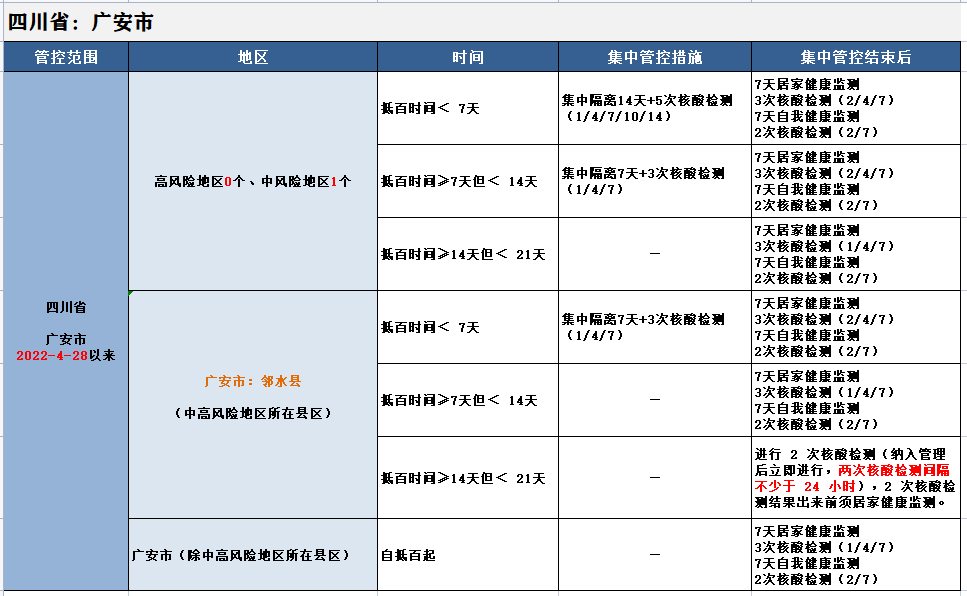Click "抵百时间≥7天但< 14天" beside 集中隔离7天 cell
This screenshot has height=596, width=967.
pos(467,181)
